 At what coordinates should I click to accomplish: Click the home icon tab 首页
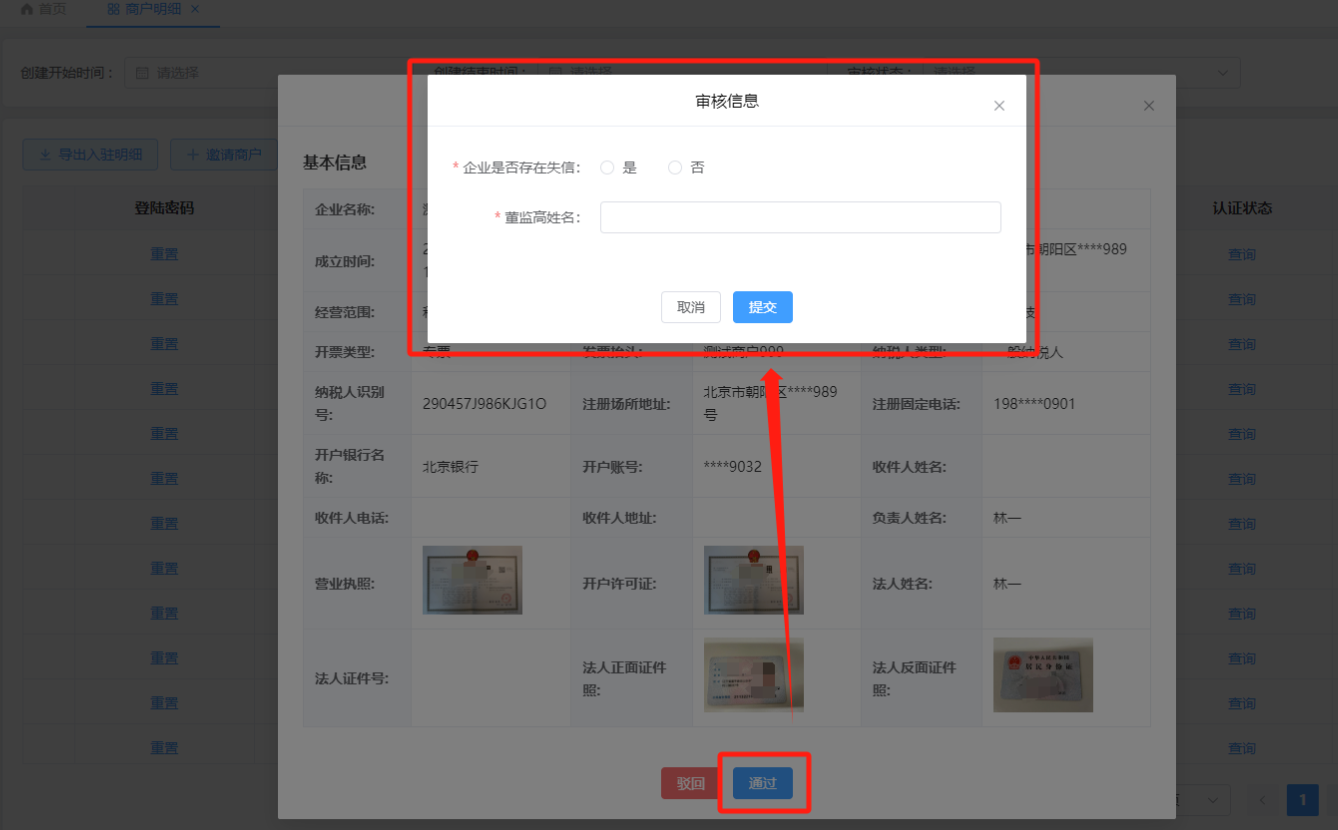click(x=43, y=9)
